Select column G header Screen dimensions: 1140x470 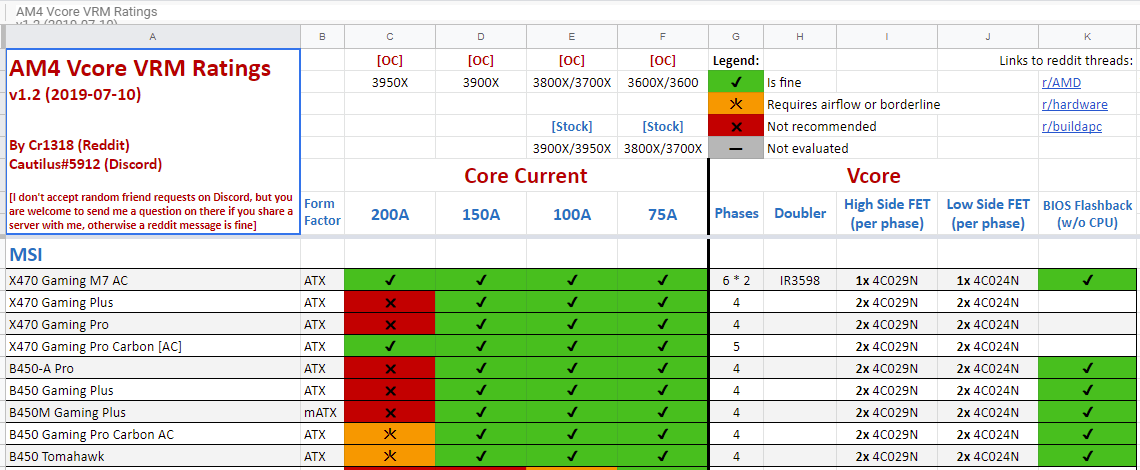[736, 36]
